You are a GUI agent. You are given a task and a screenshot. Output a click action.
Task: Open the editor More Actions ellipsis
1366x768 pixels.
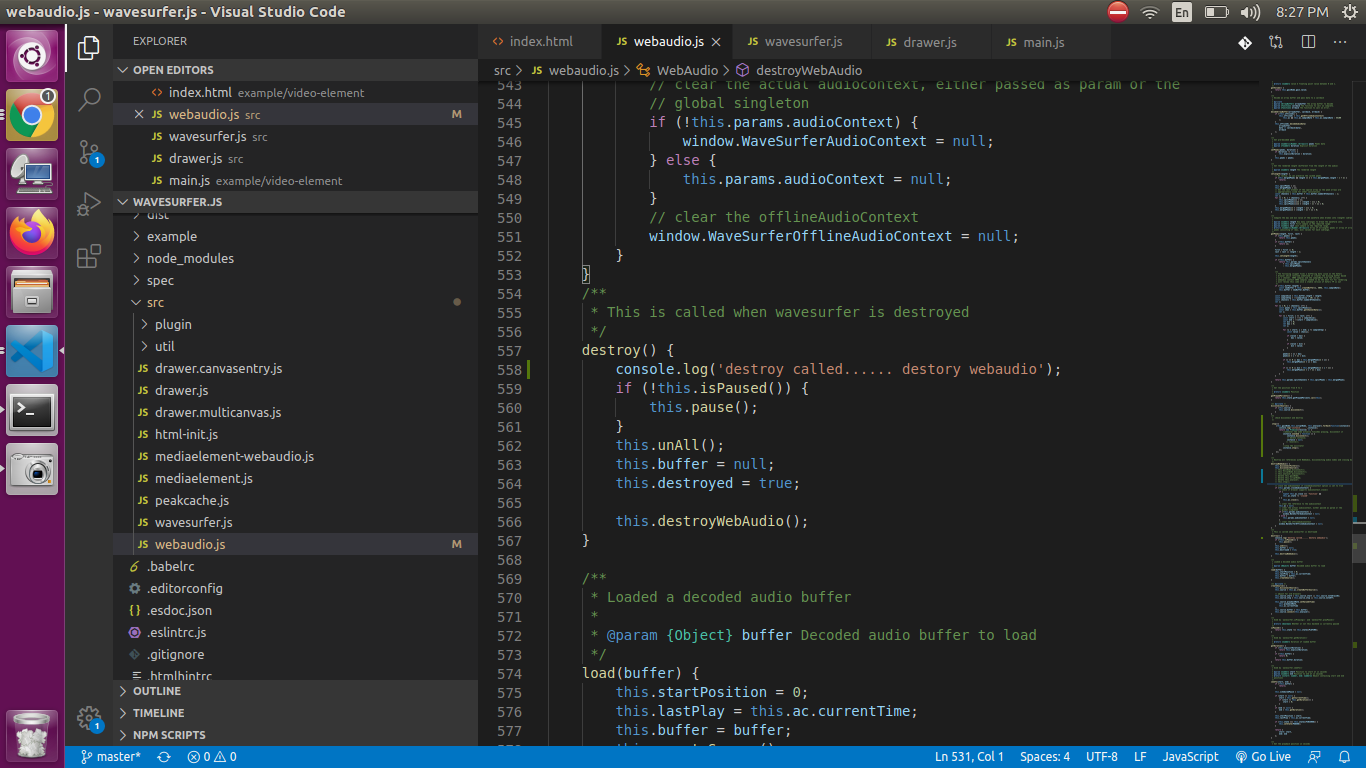[1340, 42]
